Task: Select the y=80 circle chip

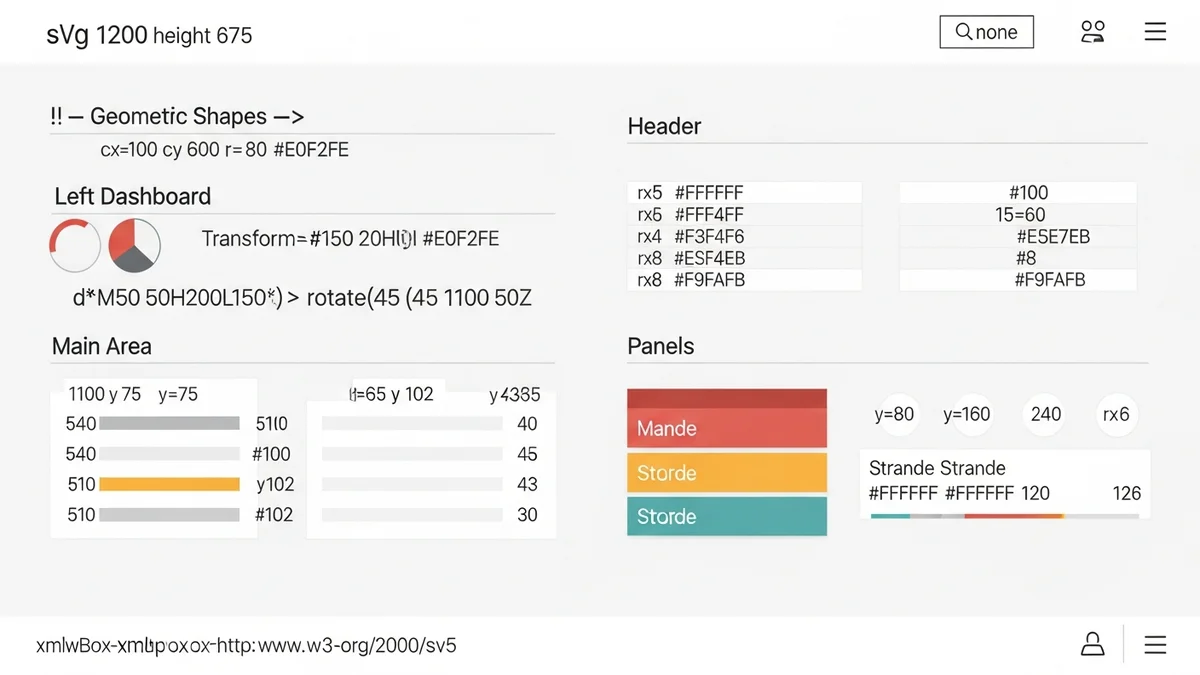Action: tap(894, 414)
